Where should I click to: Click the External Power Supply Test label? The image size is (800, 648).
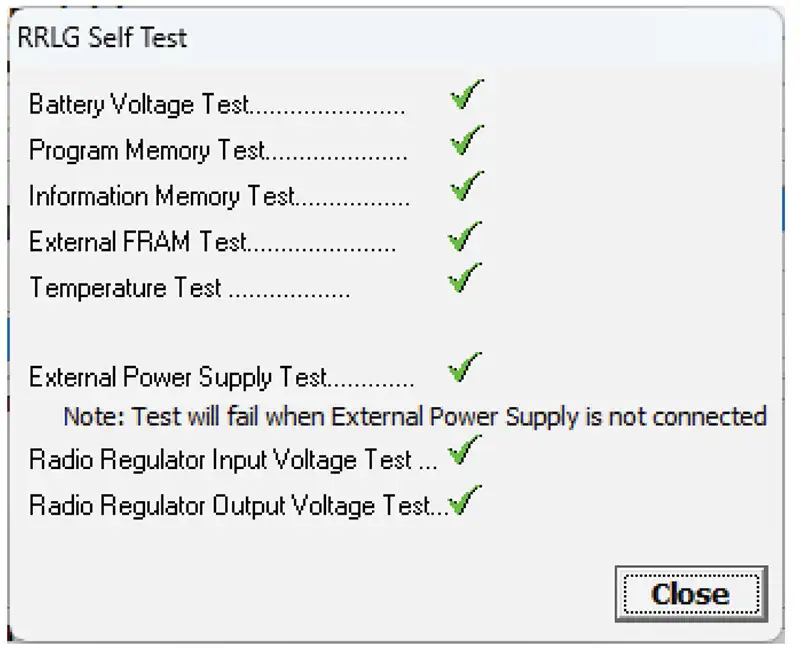178,378
